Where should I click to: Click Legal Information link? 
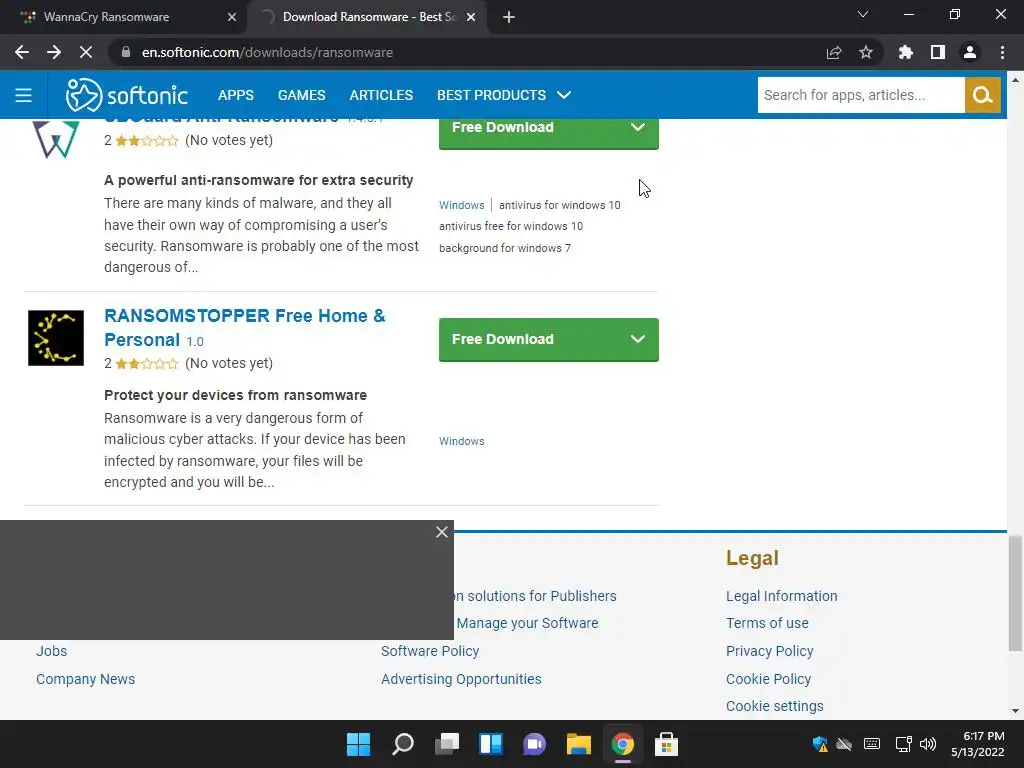[x=782, y=596]
